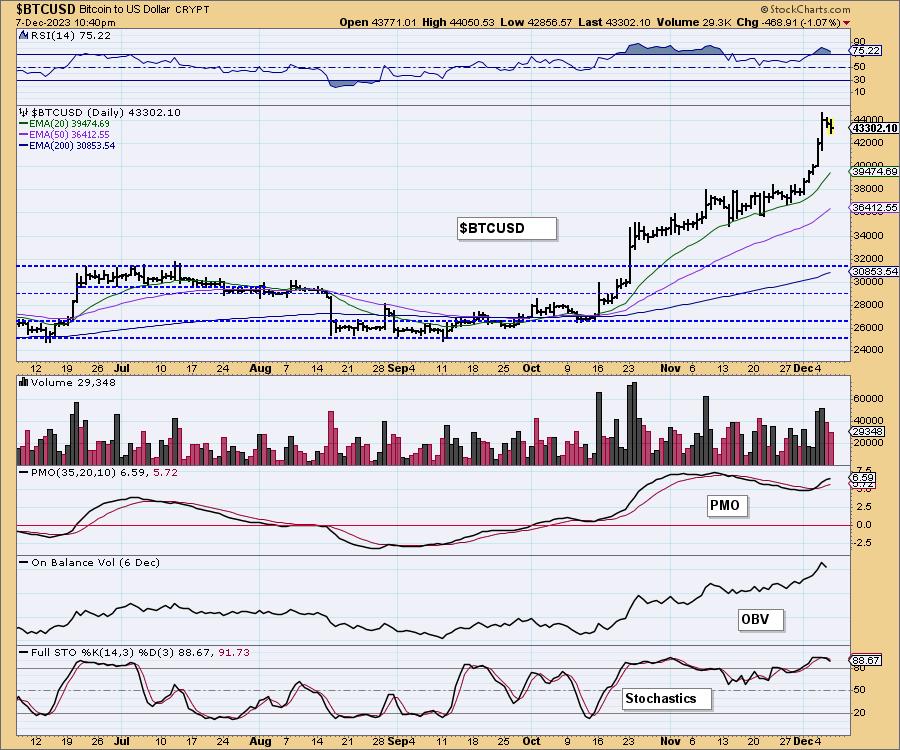900x750 pixels.
Task: Click the Open 43771.01 value
Action: click(377, 22)
